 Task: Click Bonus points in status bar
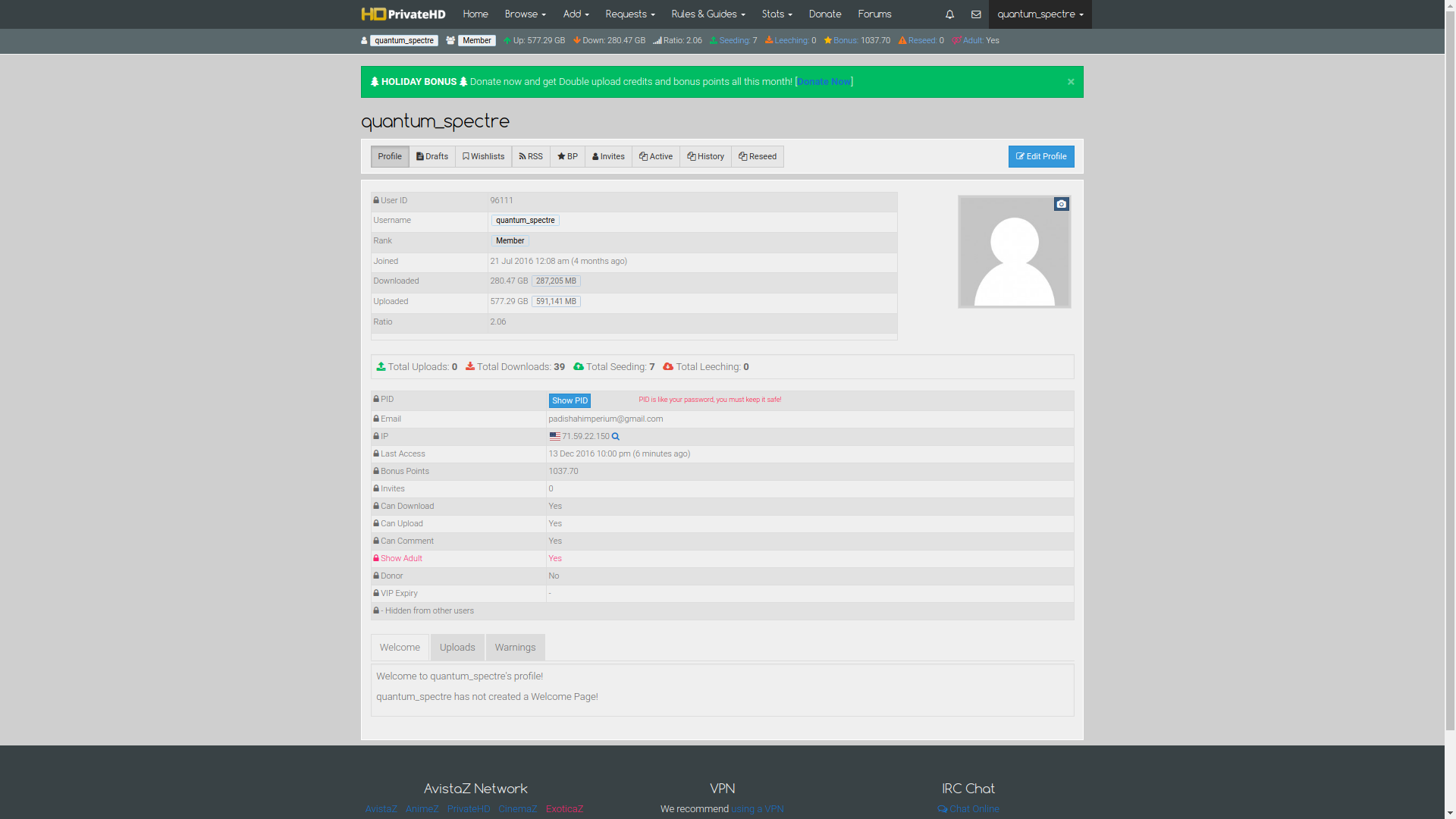pyautogui.click(x=857, y=41)
